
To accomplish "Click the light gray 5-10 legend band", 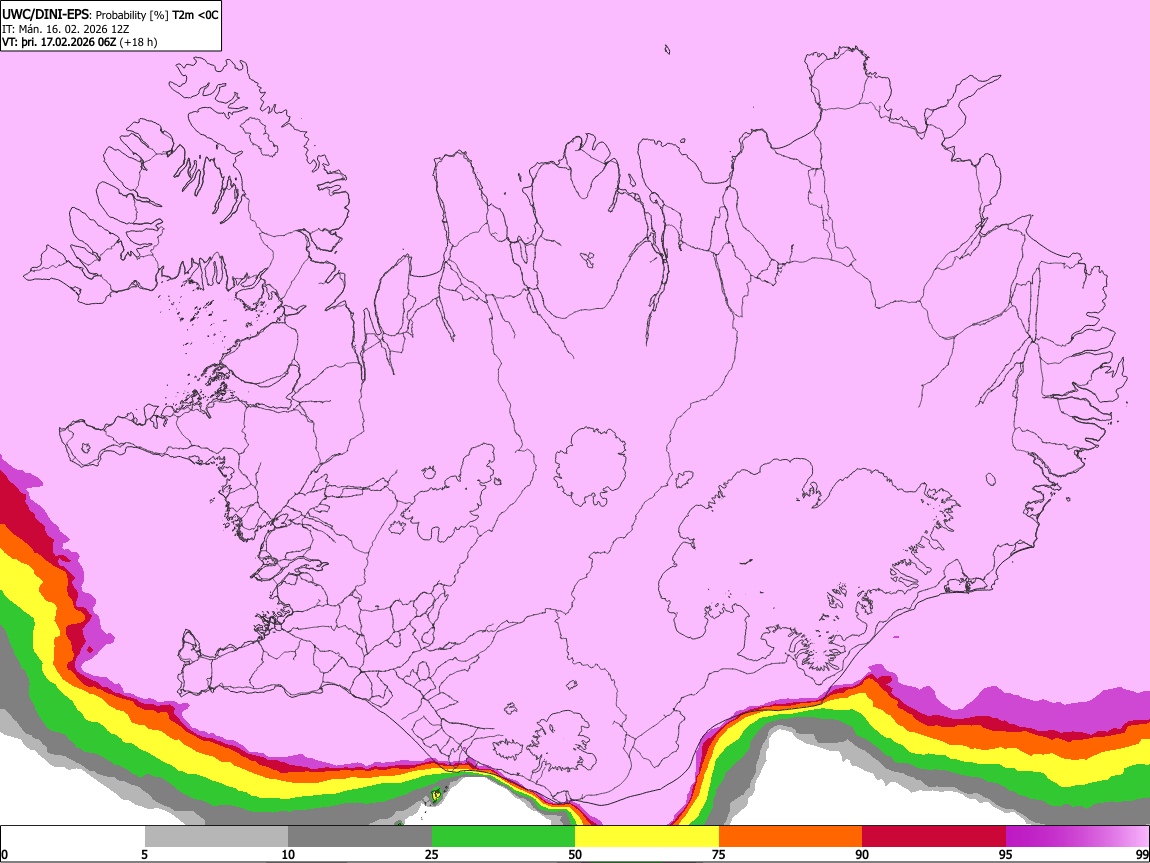I will (216, 837).
